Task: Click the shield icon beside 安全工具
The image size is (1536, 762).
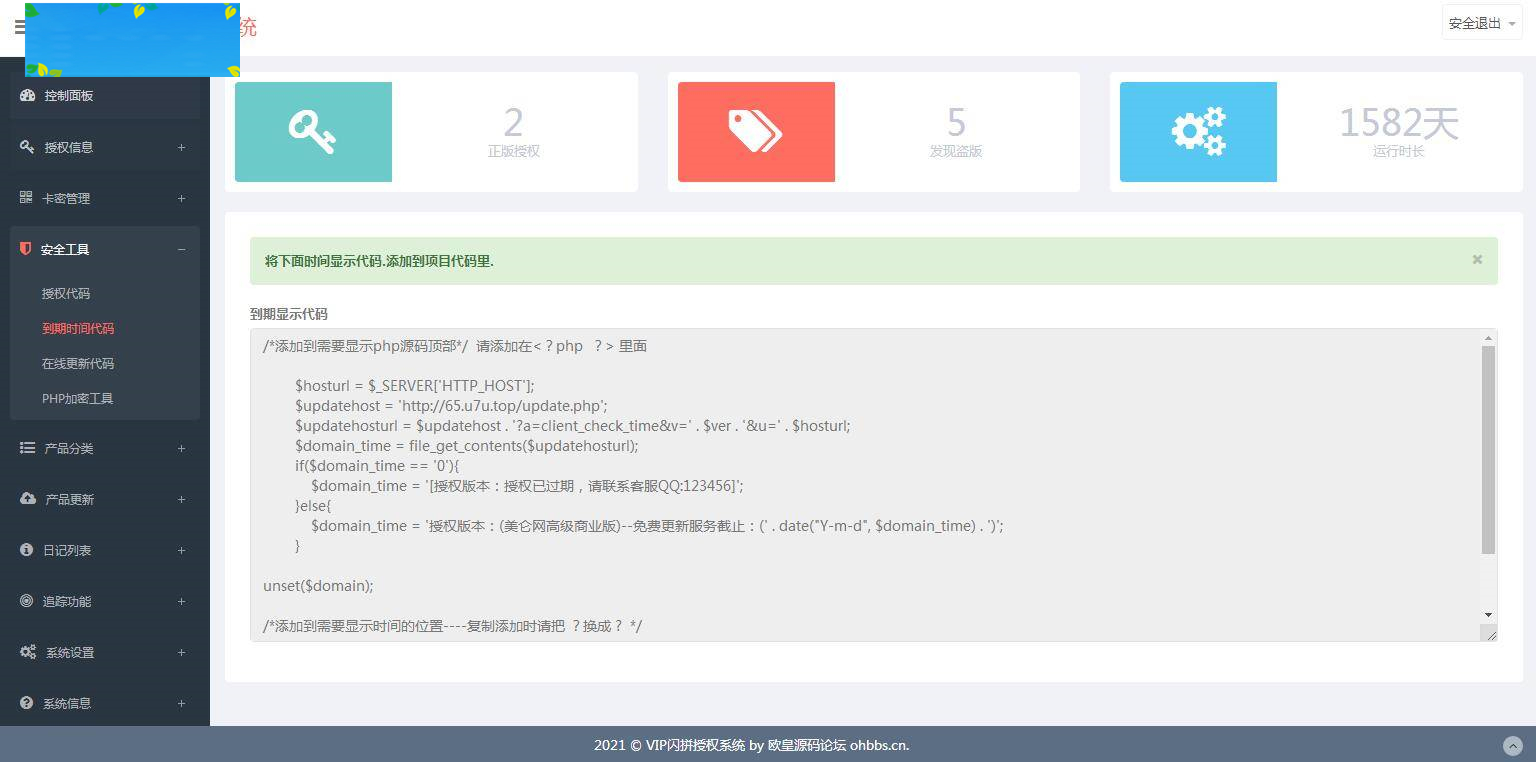Action: pos(25,249)
